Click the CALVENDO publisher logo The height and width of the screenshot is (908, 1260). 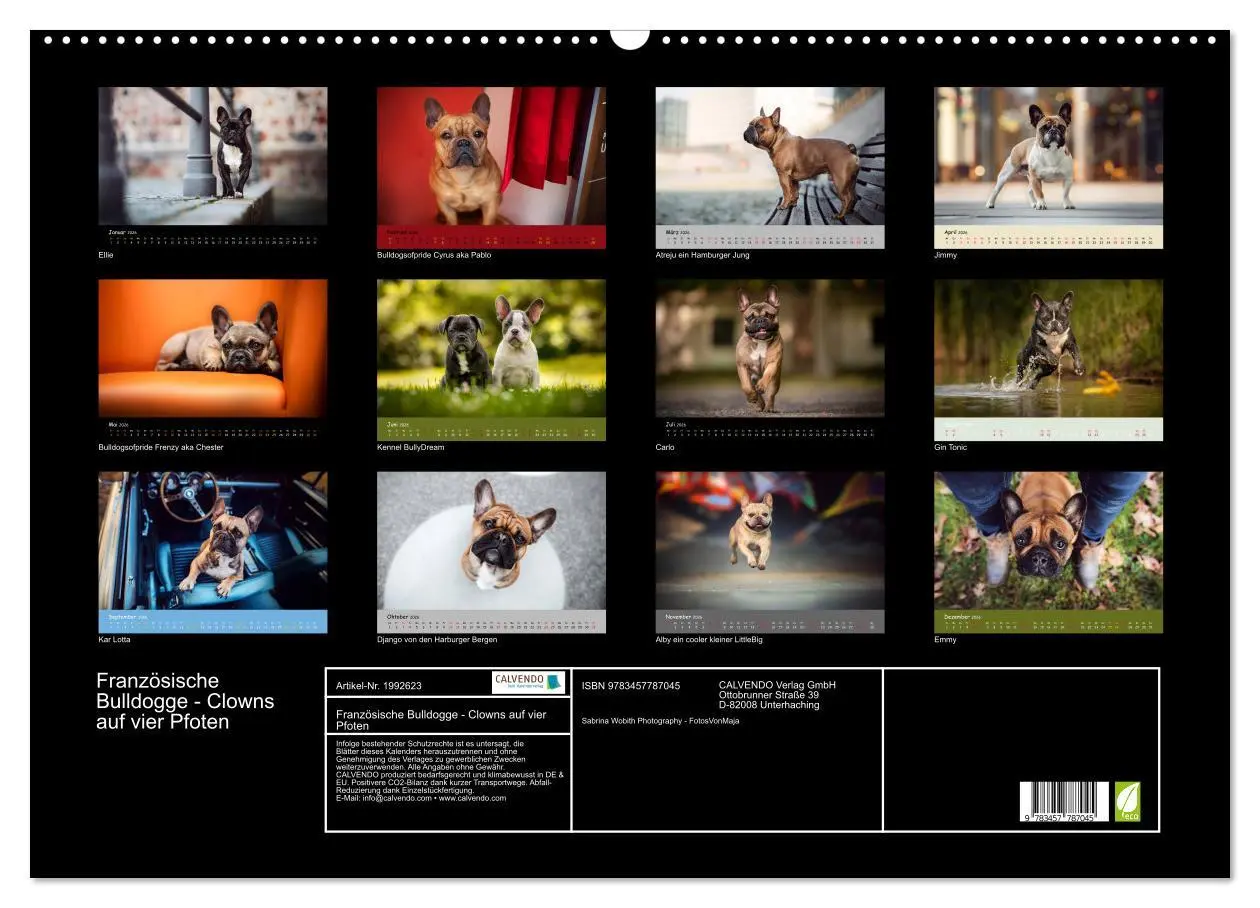[x=527, y=682]
